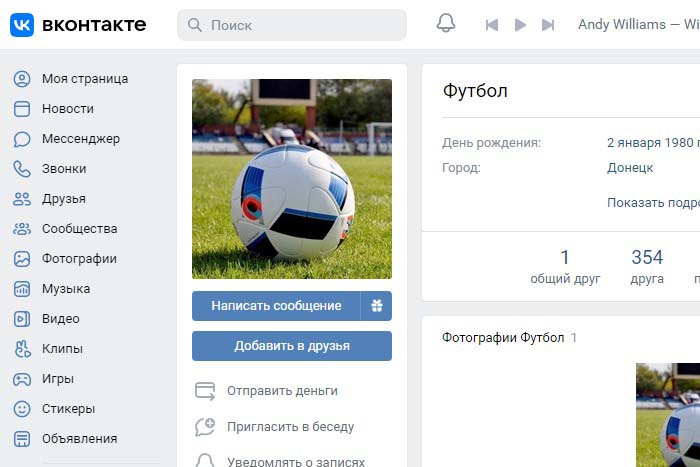
Task: Open the Донецк city link
Action: pyautogui.click(x=630, y=167)
